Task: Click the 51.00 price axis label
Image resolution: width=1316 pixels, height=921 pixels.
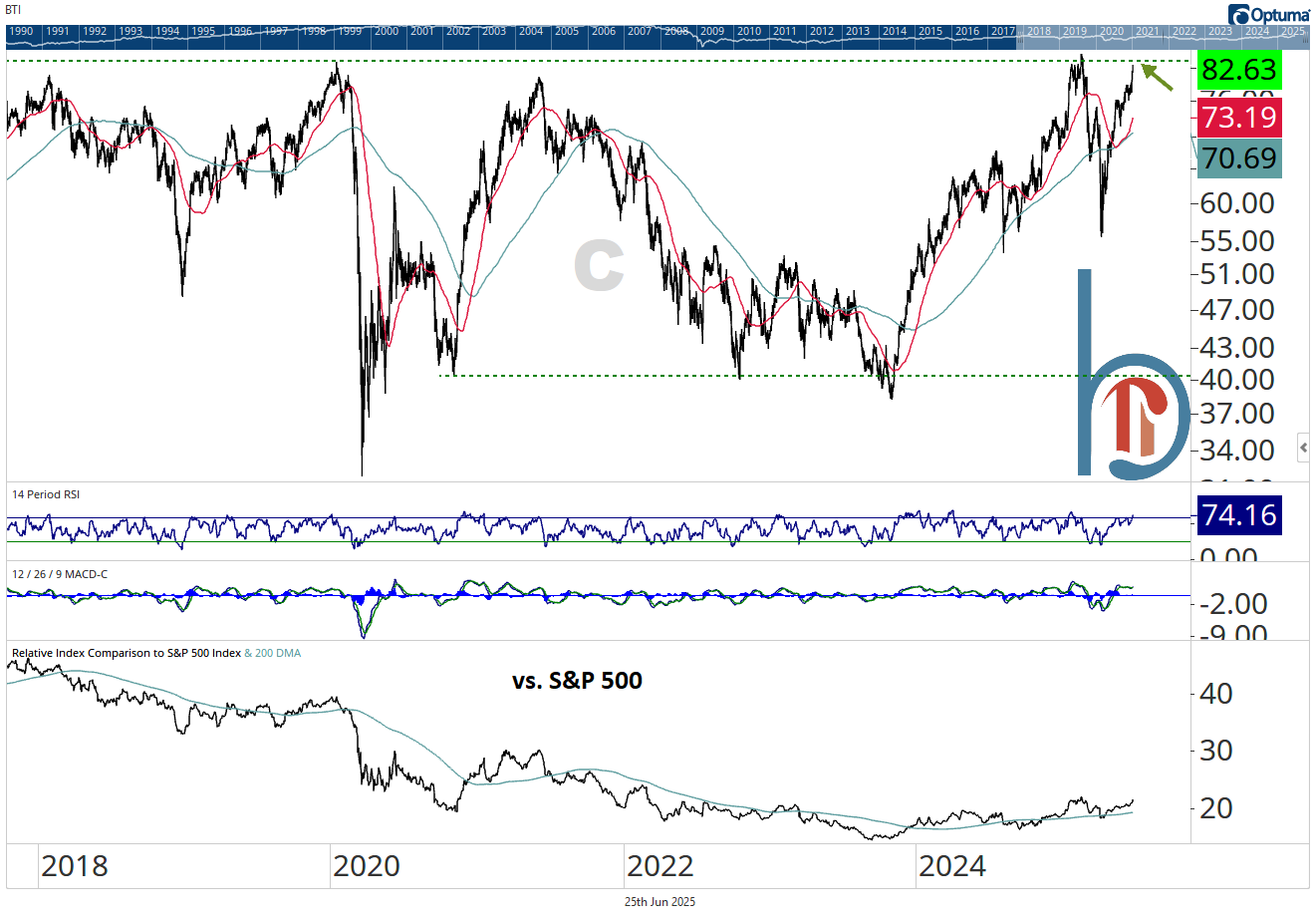Action: click(1238, 274)
